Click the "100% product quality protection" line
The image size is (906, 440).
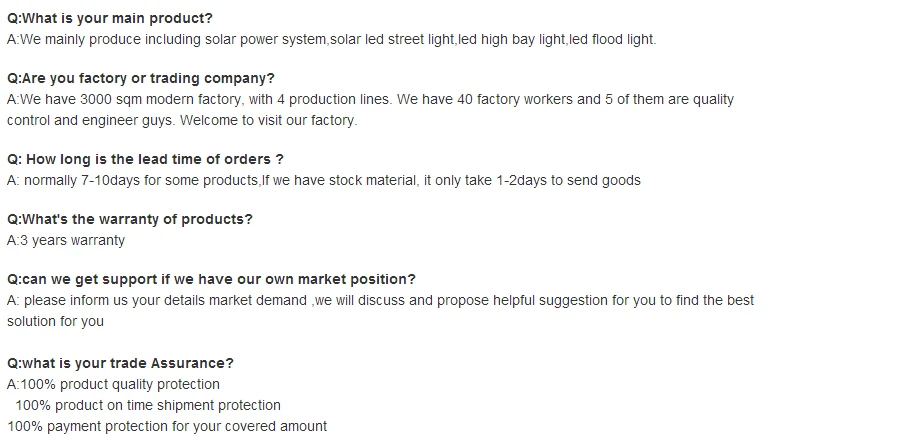tap(113, 384)
